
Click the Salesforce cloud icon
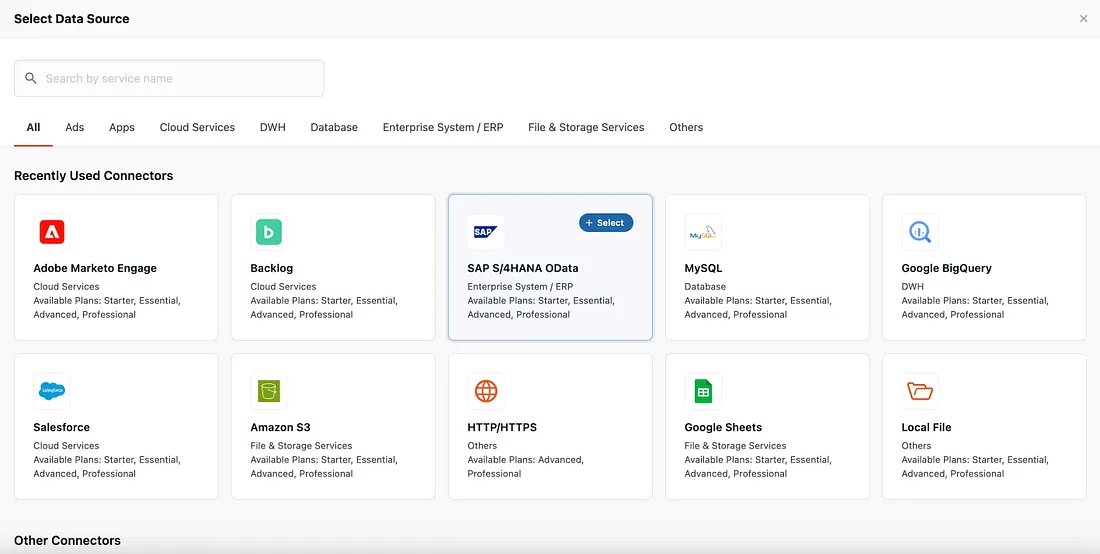pos(52,391)
